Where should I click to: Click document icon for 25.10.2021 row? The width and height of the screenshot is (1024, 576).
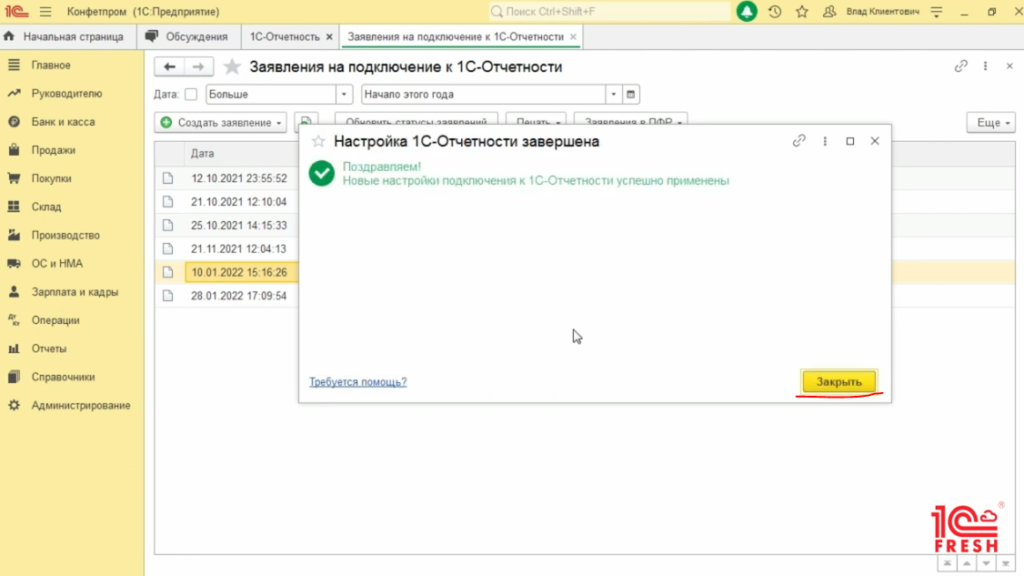click(168, 225)
